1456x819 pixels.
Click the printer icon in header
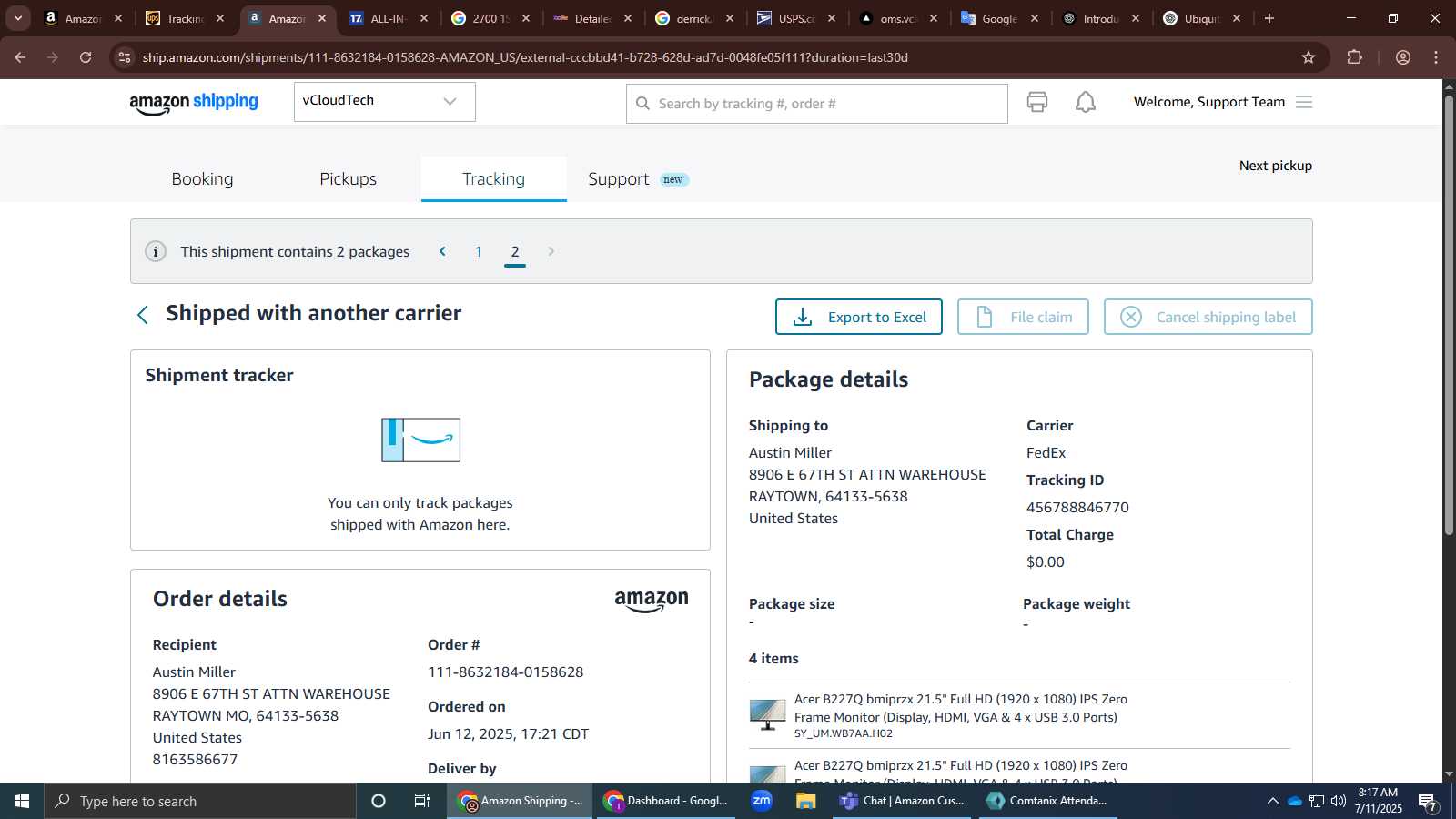[x=1037, y=102]
